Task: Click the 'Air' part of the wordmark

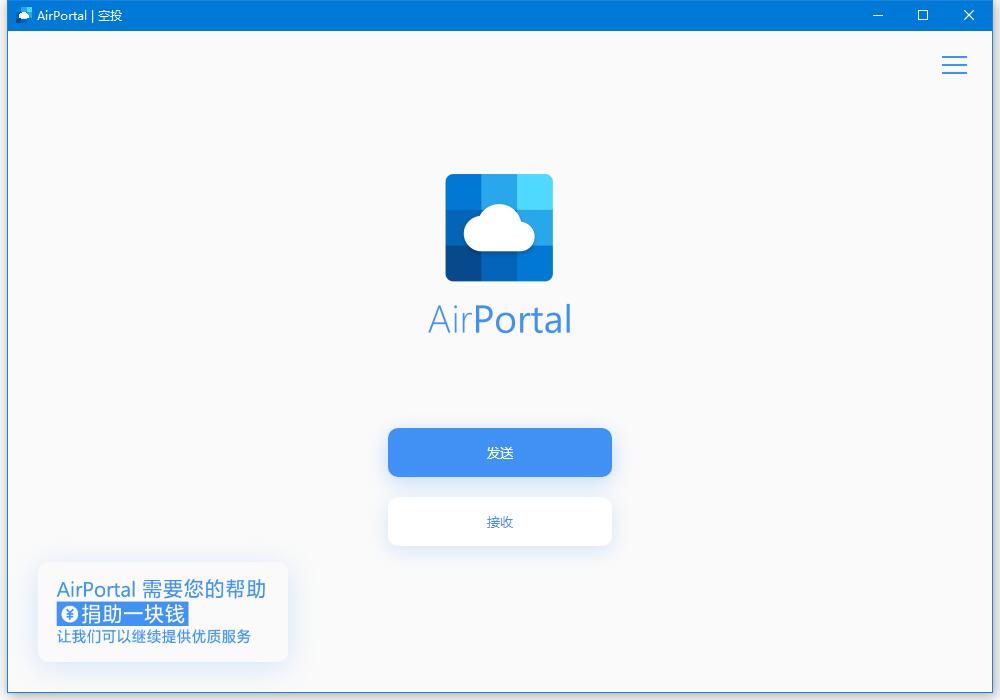Action: point(450,319)
